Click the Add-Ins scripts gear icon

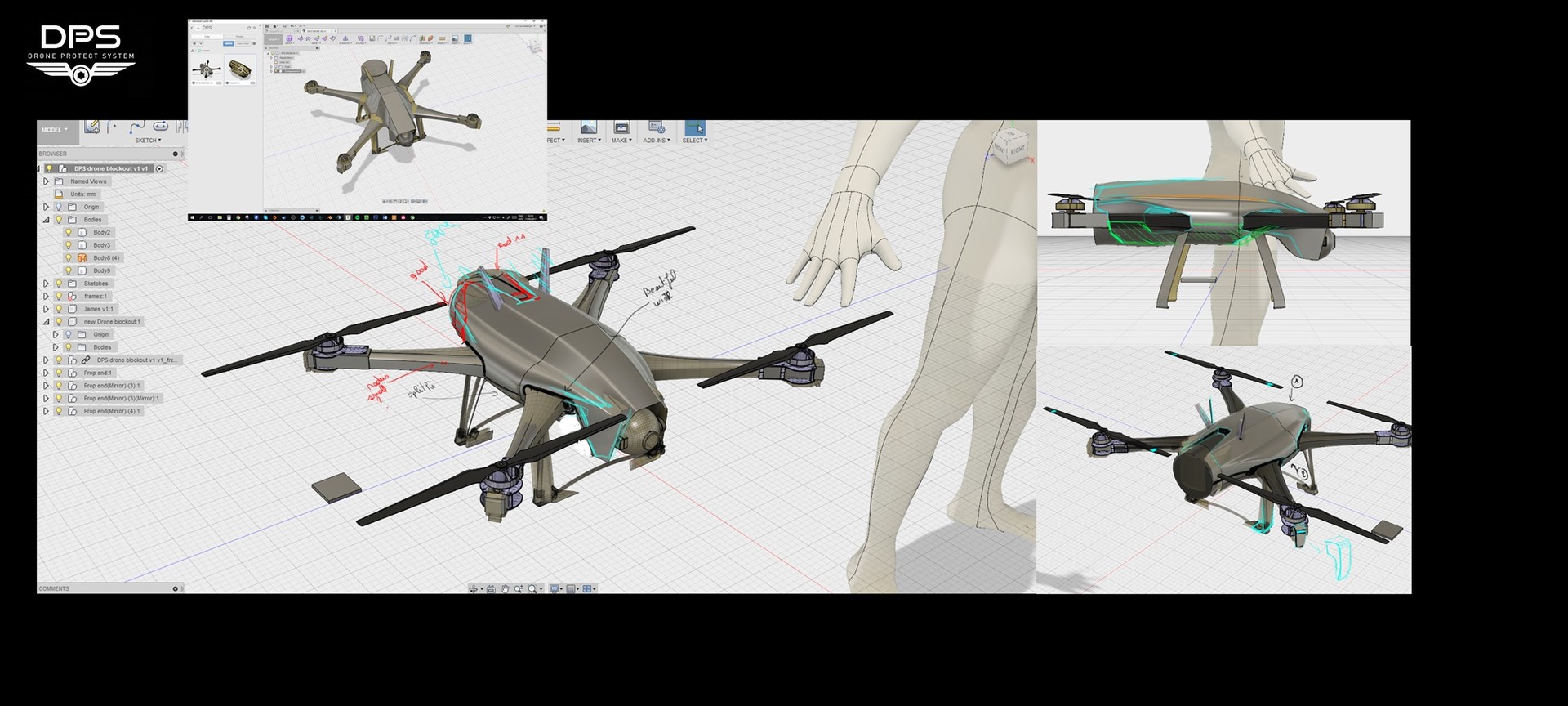[657, 127]
